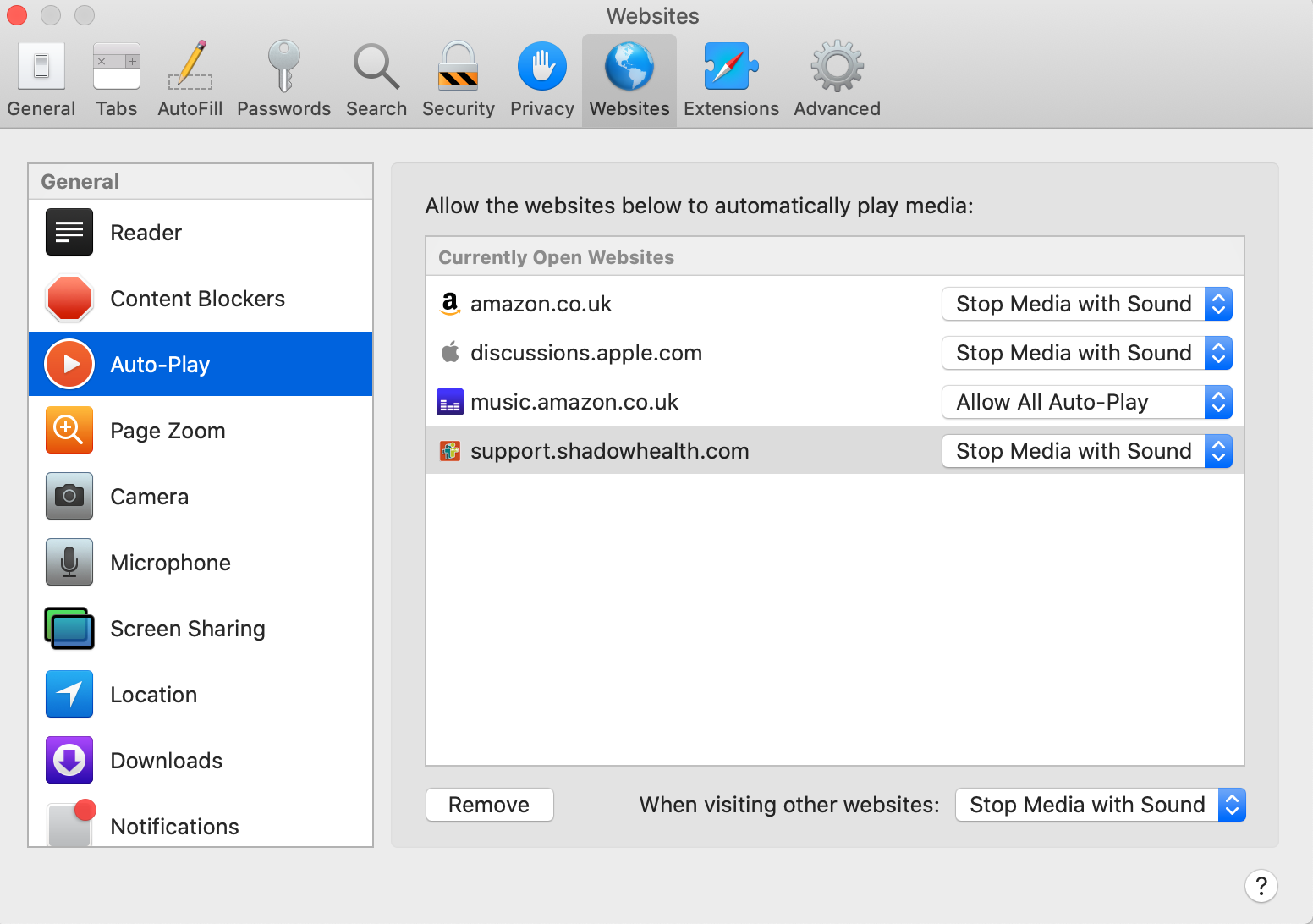This screenshot has height=924, width=1313.
Task: Switch to the Extensions tab label
Action: click(x=732, y=109)
